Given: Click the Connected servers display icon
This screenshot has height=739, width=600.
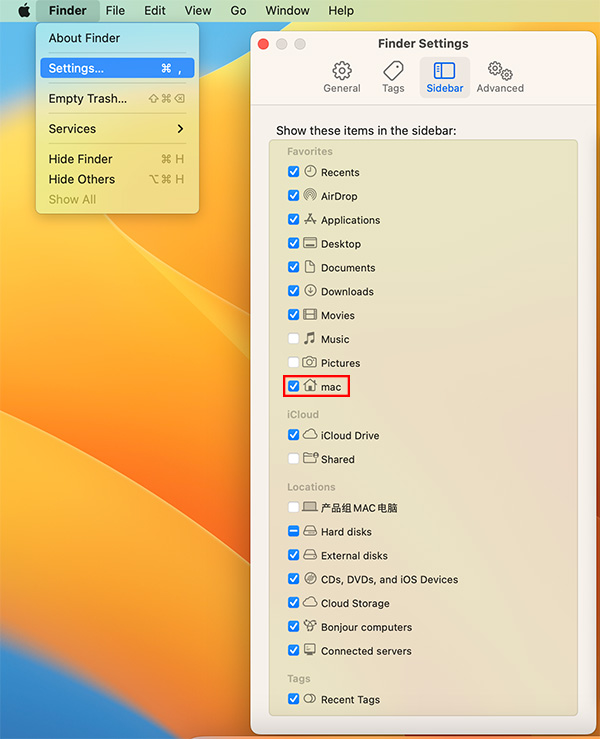Looking at the screenshot, I should (x=310, y=649).
